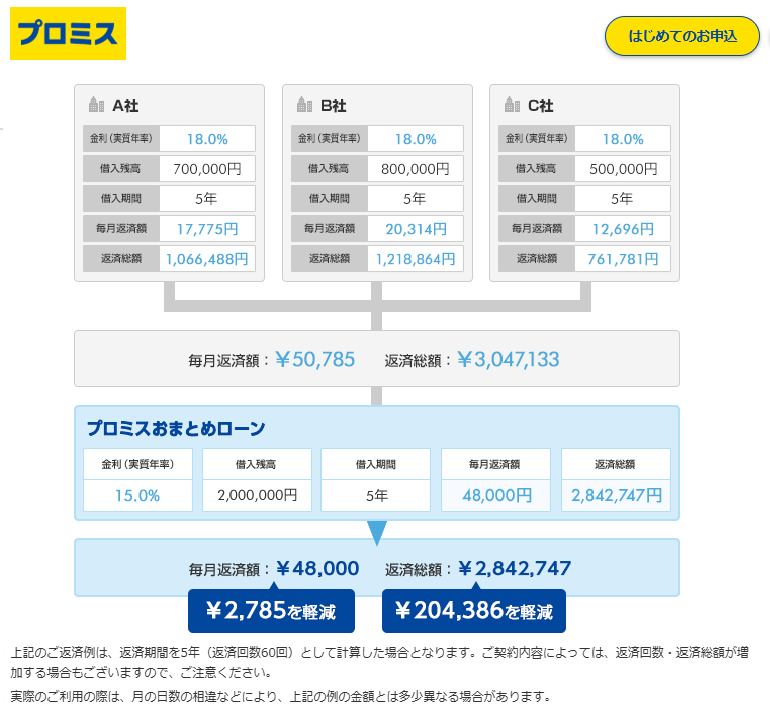
Task: Click the combined total ¥3,047,133 amount
Action: (x=508, y=359)
